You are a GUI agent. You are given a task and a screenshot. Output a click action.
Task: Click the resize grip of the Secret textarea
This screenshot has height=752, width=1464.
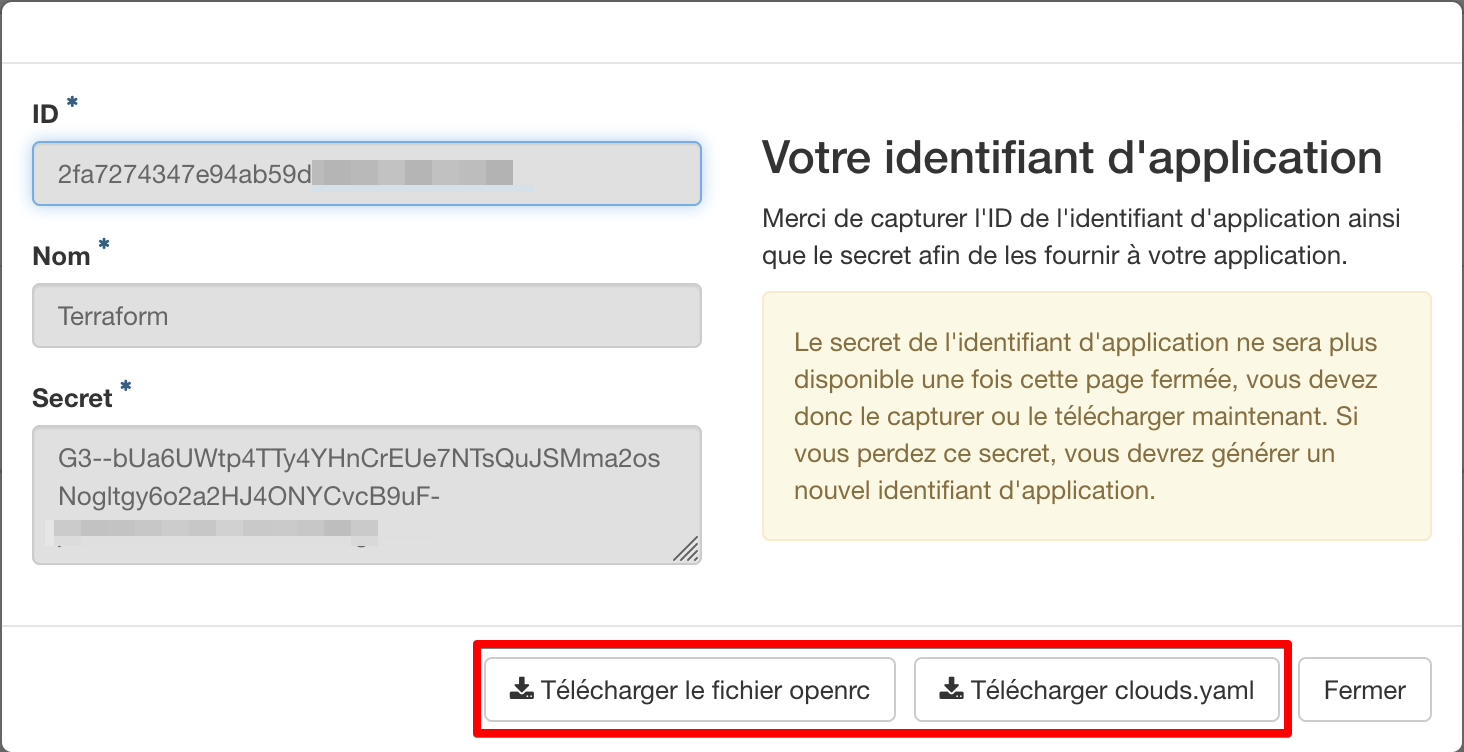tap(685, 548)
